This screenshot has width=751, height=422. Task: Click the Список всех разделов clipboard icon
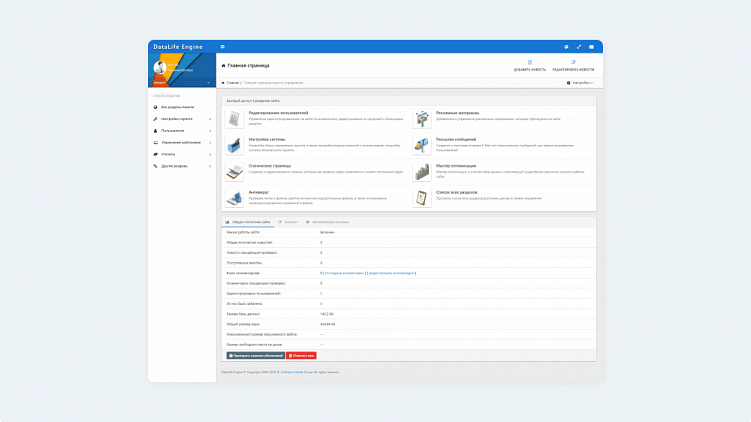(x=422, y=198)
